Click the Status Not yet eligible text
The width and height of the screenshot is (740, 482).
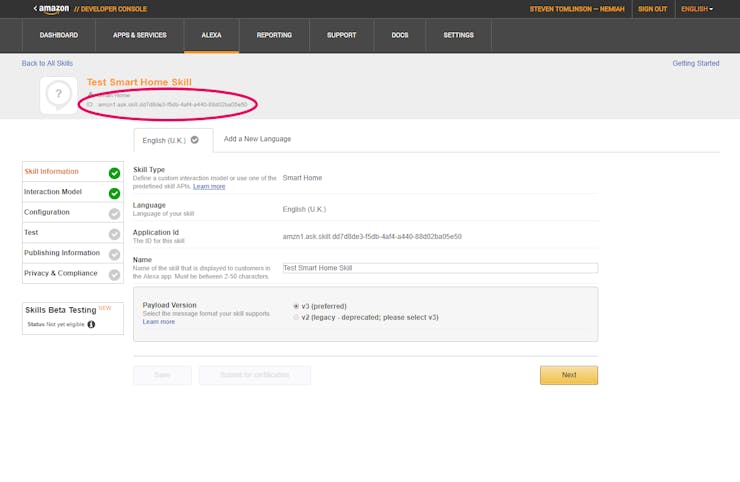56,324
